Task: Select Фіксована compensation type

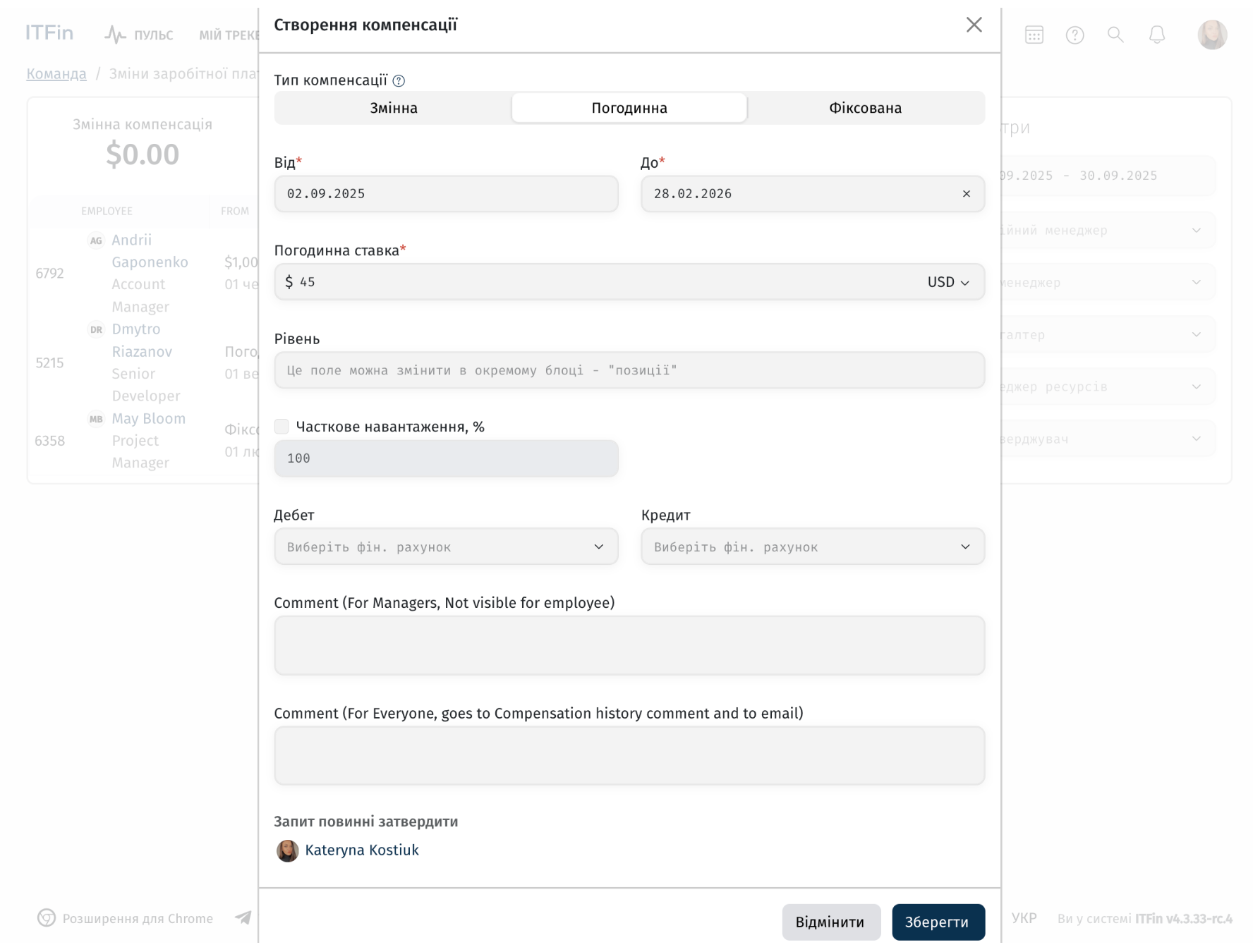Action: click(865, 108)
